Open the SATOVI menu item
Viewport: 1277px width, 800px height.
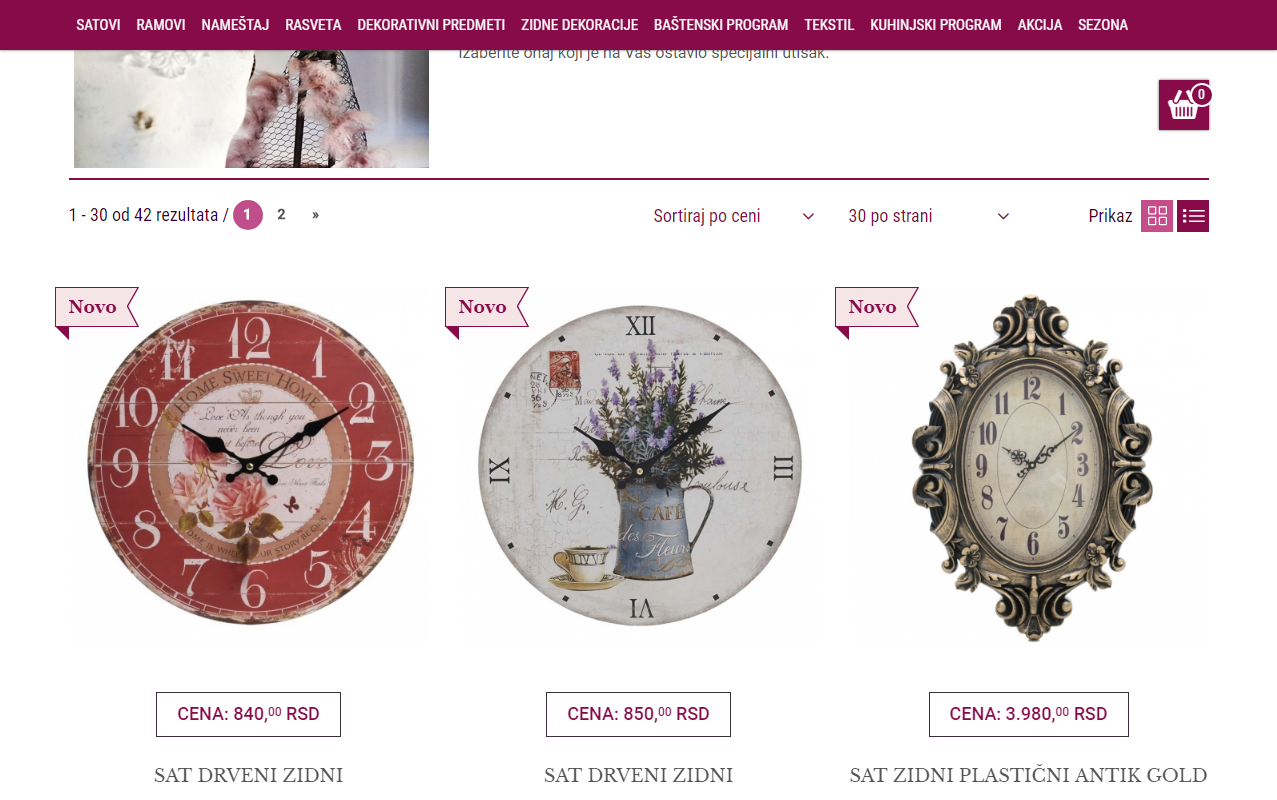[x=98, y=25]
